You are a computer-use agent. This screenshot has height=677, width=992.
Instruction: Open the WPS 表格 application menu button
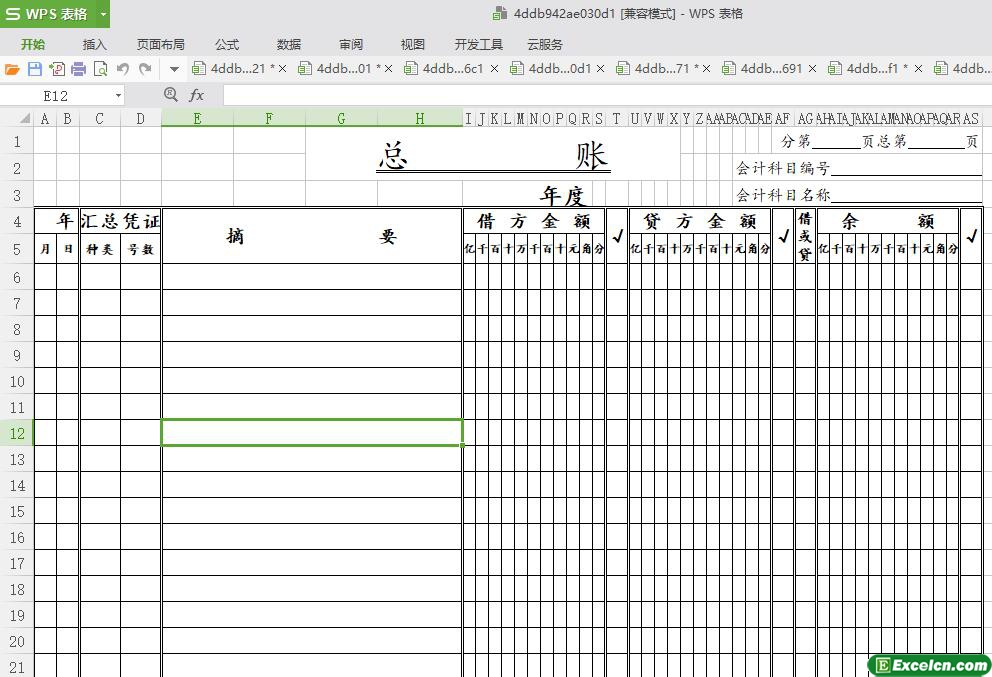[x=47, y=13]
